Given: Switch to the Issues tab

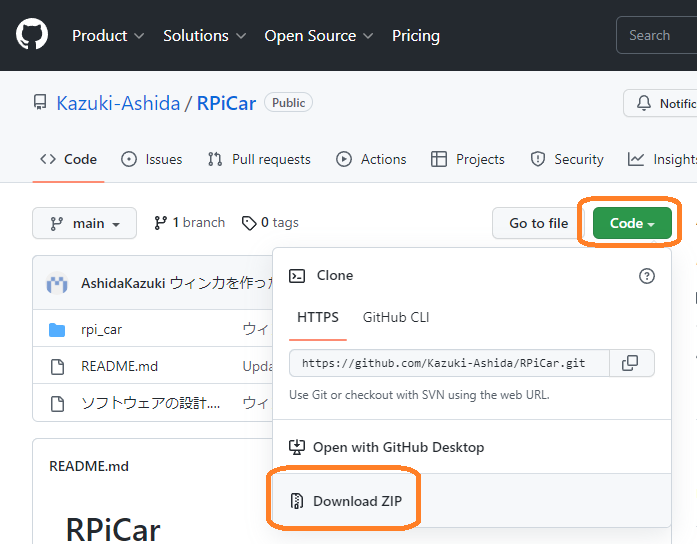Looking at the screenshot, I should [152, 159].
